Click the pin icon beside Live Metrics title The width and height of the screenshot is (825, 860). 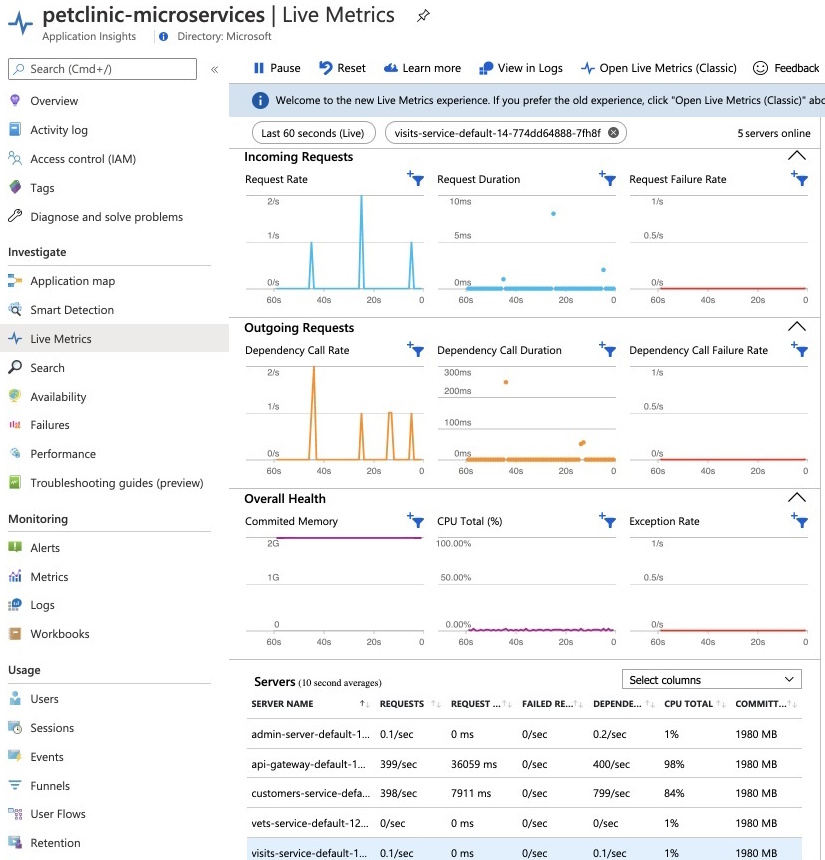point(423,16)
